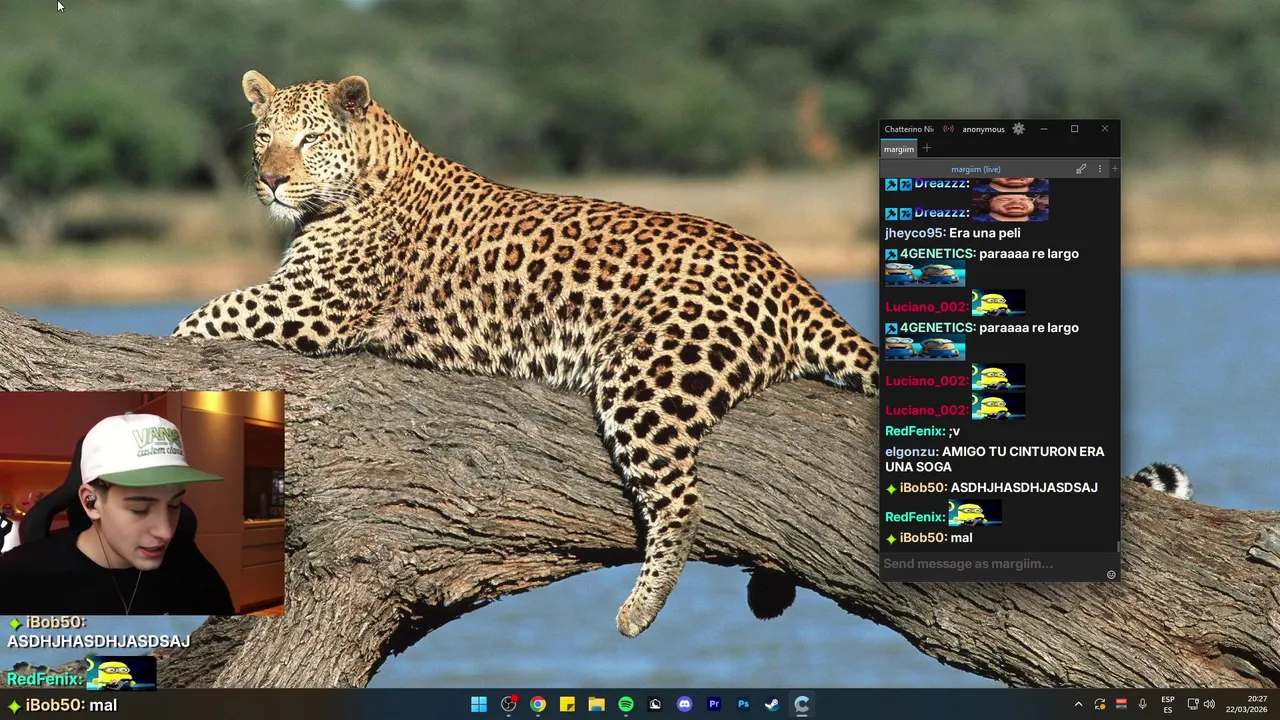This screenshot has height=720, width=1280.
Task: Open OBS Studio from the taskbar
Action: [x=508, y=705]
